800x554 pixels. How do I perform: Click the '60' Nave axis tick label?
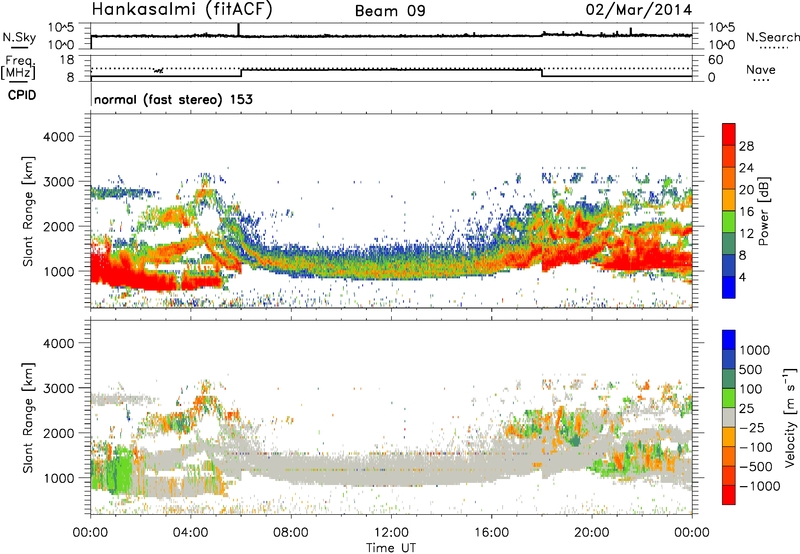tap(715, 60)
